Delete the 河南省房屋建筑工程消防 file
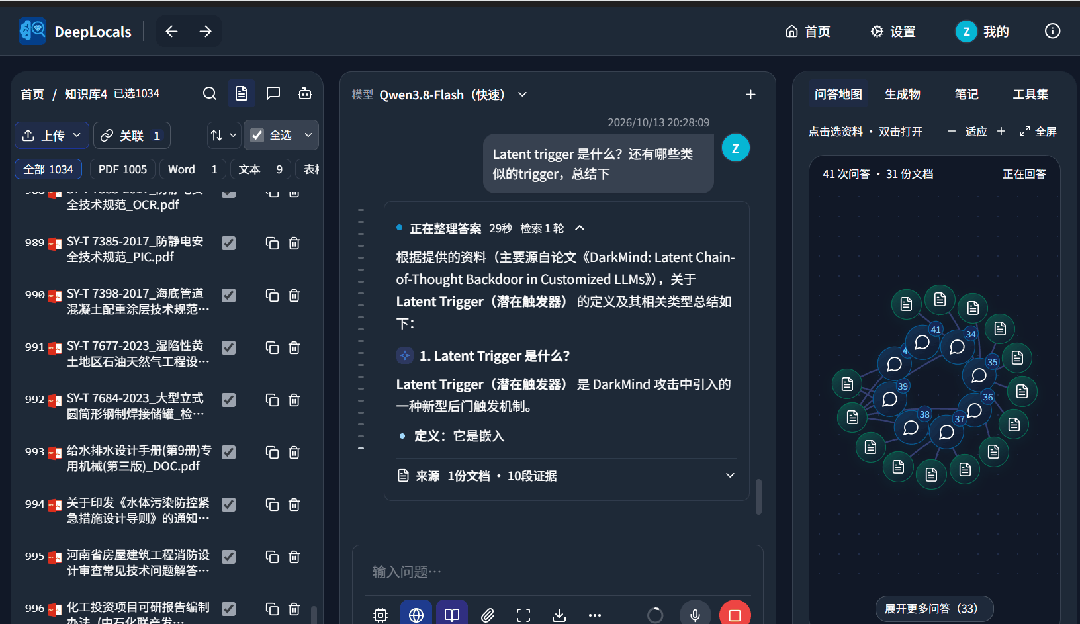This screenshot has height=624, width=1080. click(x=294, y=557)
